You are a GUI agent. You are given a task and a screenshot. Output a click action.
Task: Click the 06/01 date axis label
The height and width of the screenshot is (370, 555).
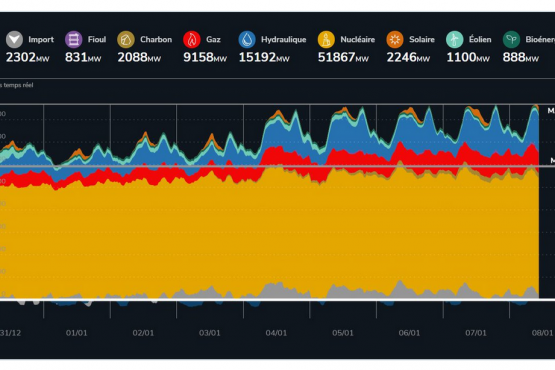point(409,333)
